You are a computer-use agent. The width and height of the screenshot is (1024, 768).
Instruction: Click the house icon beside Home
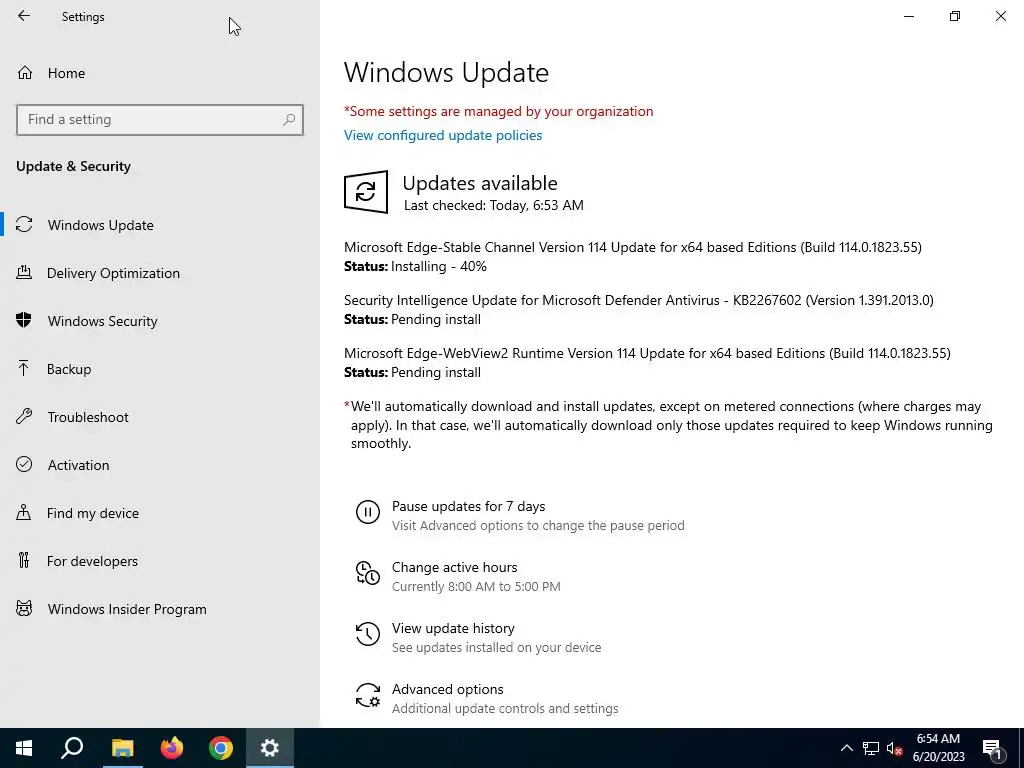tap(25, 72)
